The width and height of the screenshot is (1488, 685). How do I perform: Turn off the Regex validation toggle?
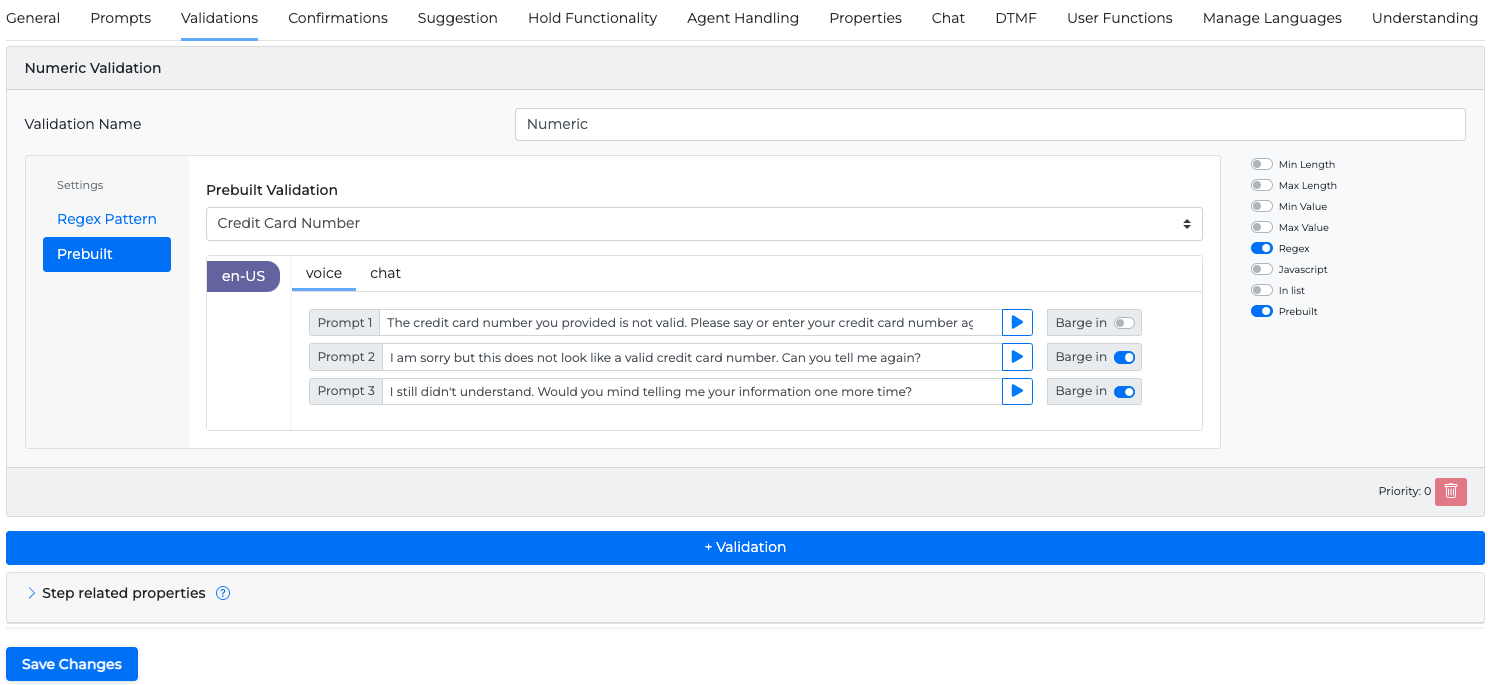point(1262,248)
